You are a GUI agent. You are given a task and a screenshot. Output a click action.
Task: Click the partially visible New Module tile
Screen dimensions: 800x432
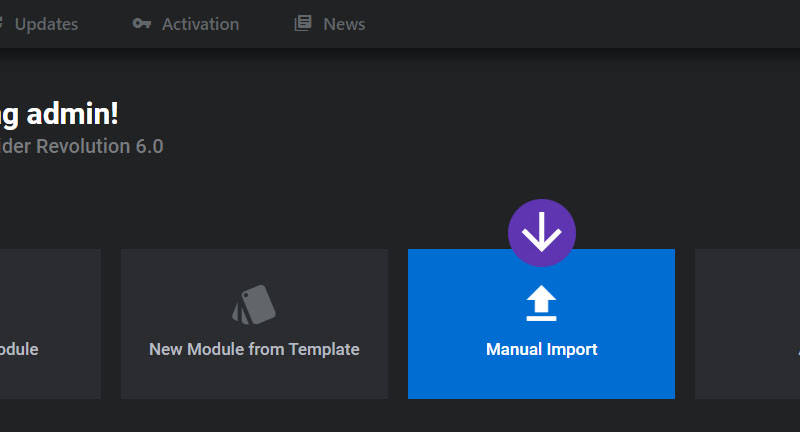(x=50, y=324)
